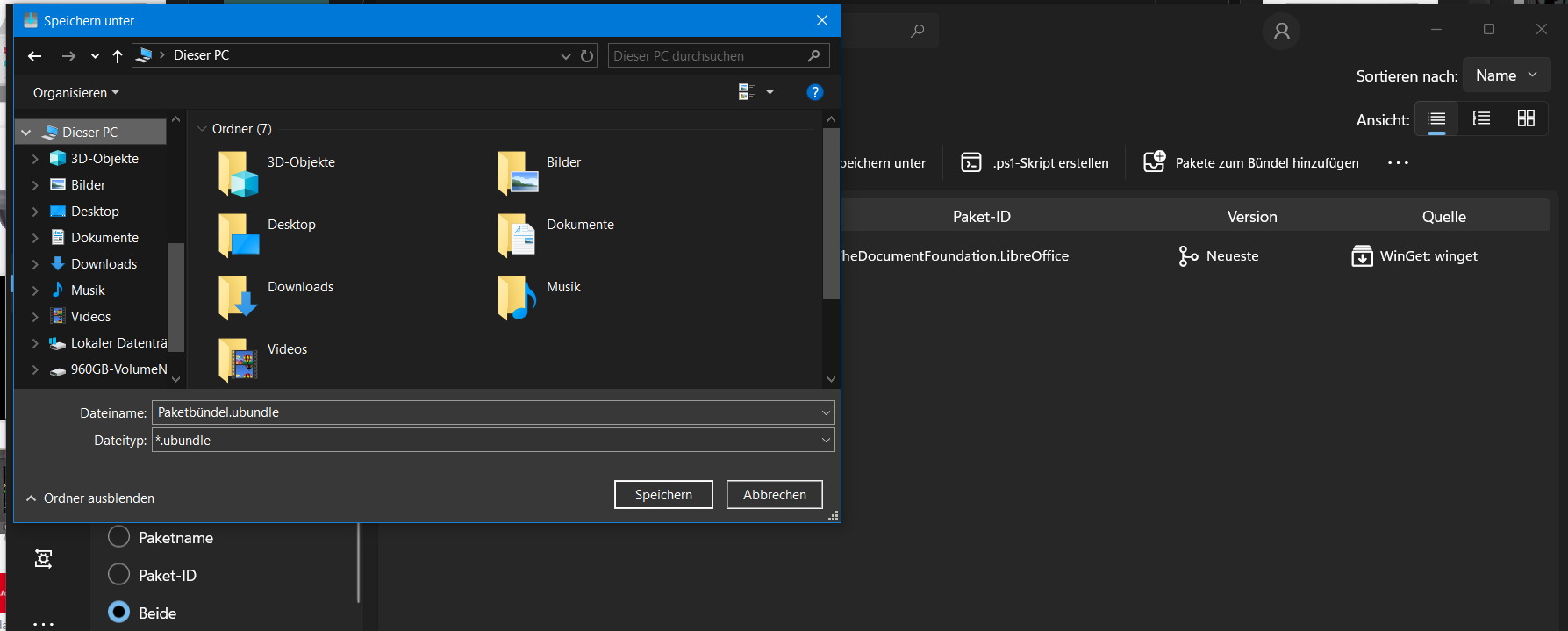This screenshot has height=631, width=1568.
Task: Open the Organisieren menu
Action: coord(75,93)
